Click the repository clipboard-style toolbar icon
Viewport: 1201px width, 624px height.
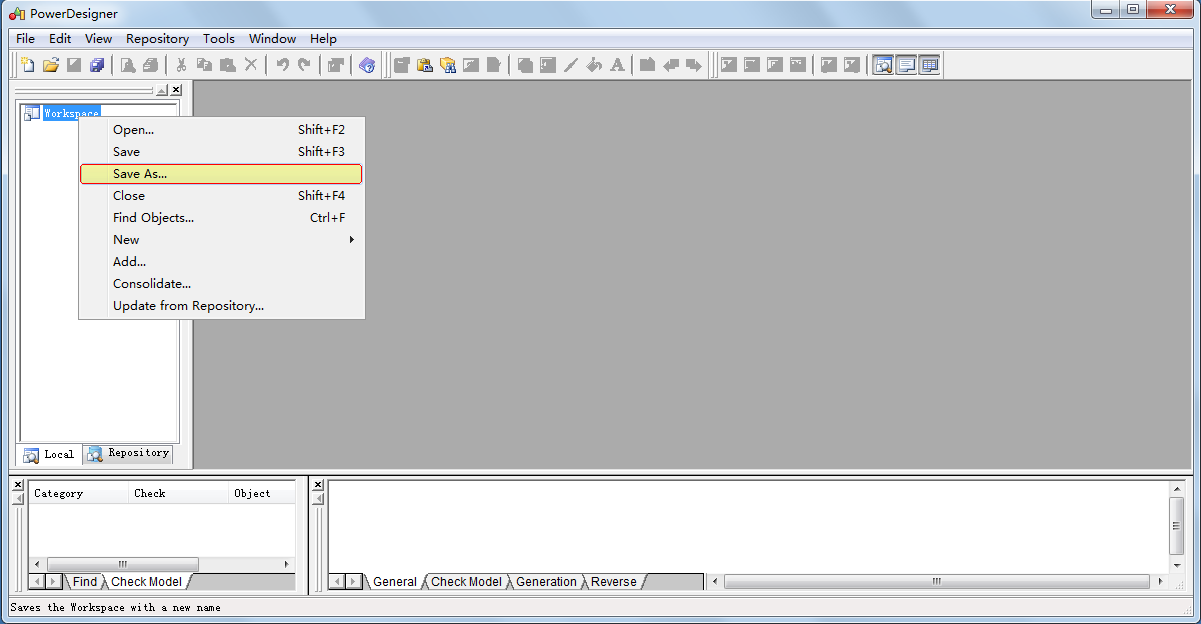click(x=425, y=65)
